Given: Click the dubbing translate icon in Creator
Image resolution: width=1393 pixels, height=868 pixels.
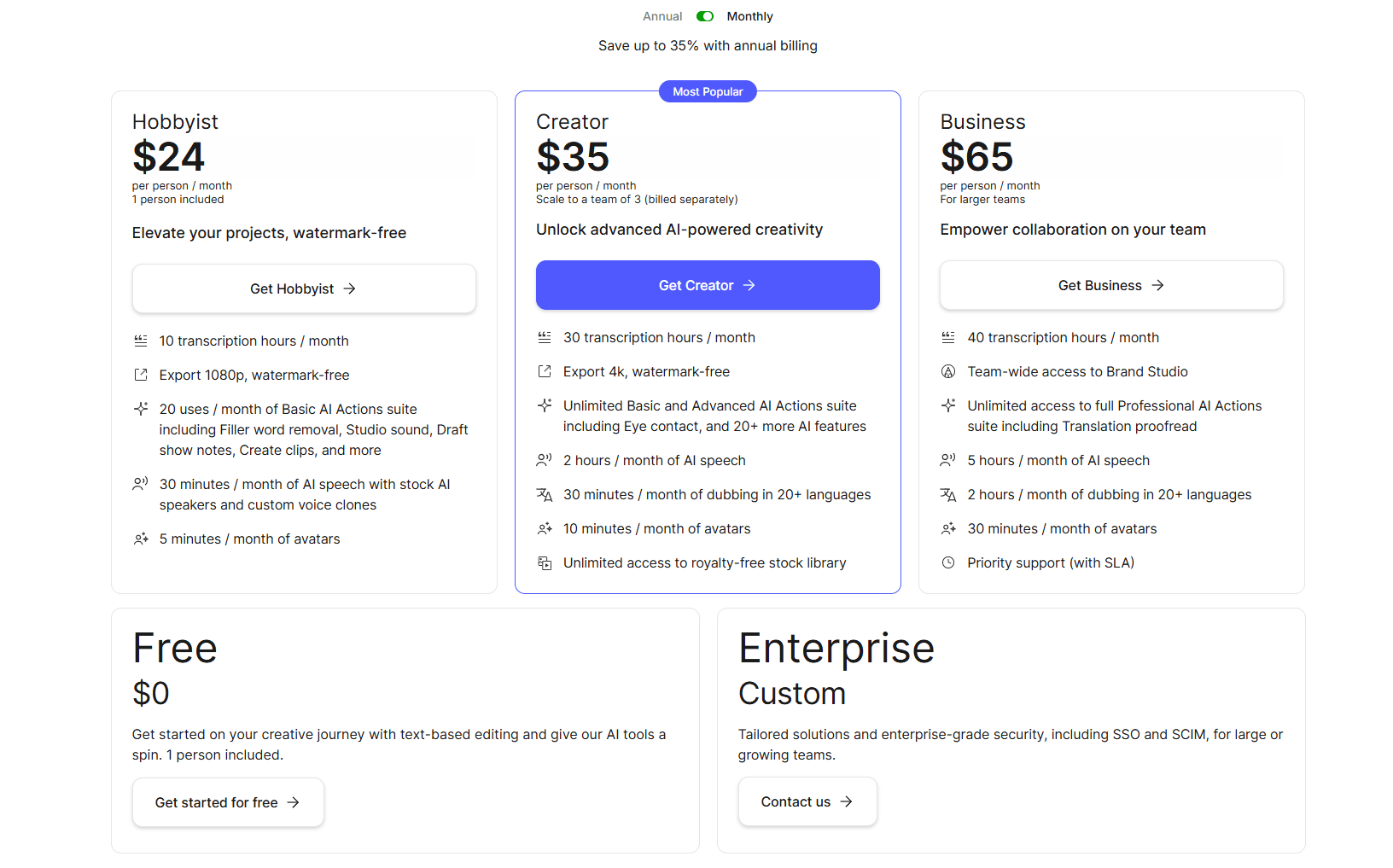Looking at the screenshot, I should tap(544, 494).
